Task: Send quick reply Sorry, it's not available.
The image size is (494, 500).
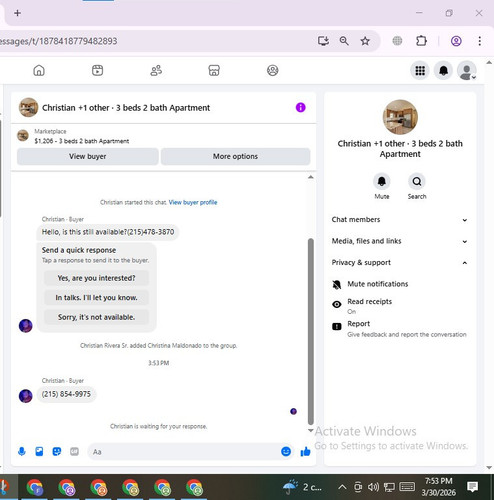Action: point(96,317)
